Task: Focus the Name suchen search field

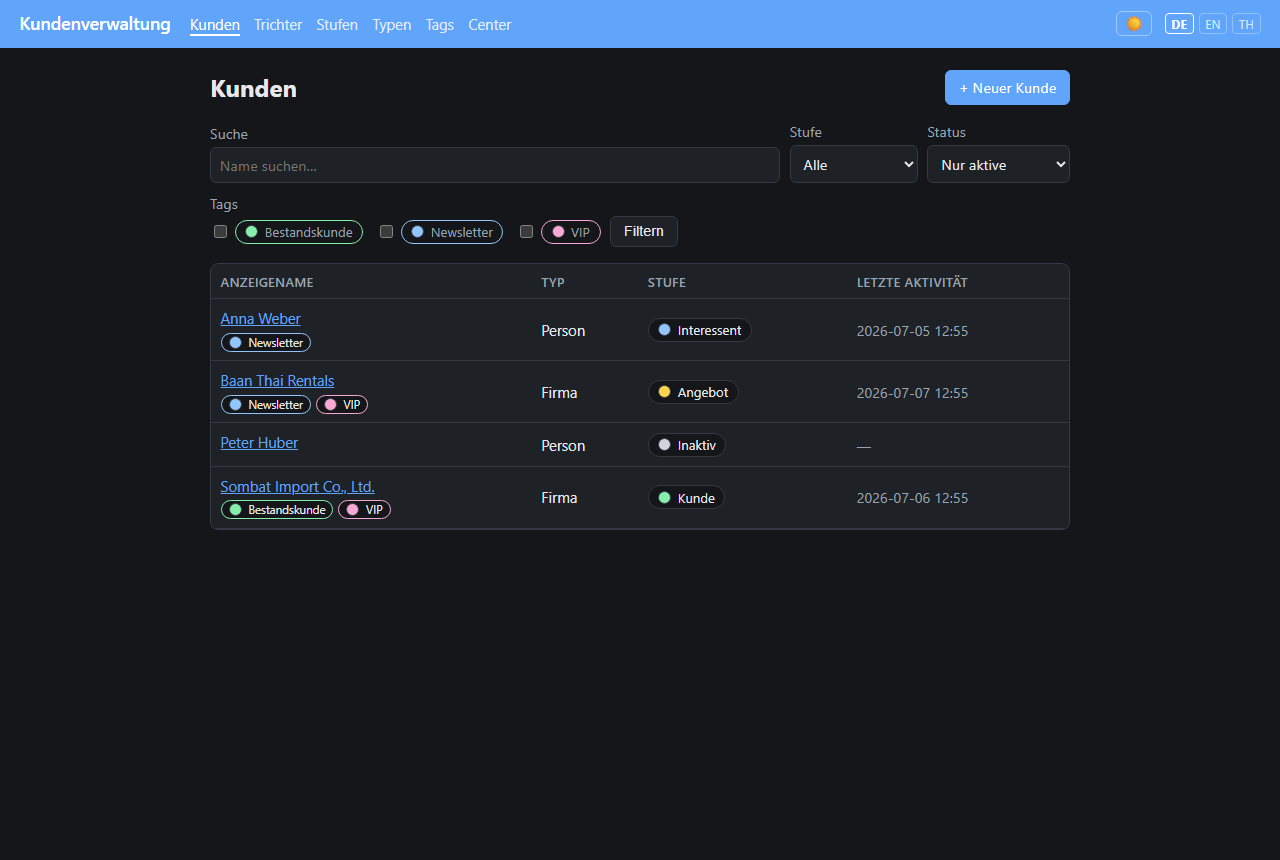Action: [x=495, y=165]
